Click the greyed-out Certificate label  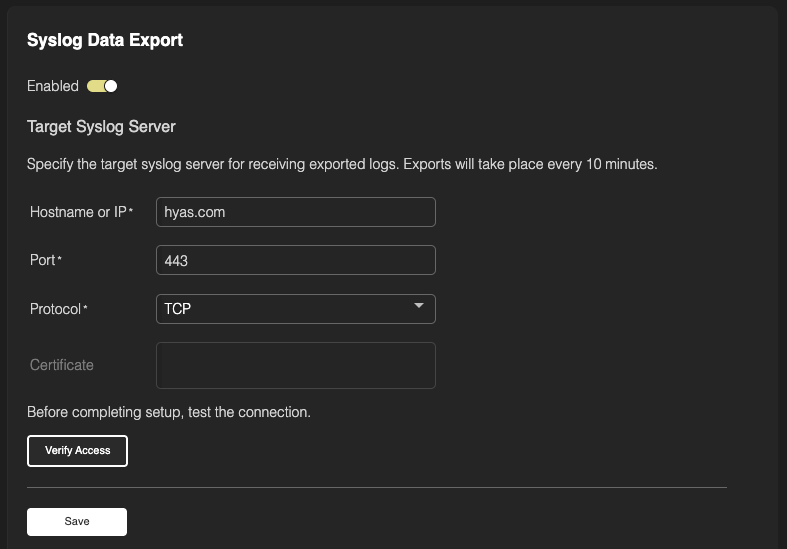tap(61, 365)
